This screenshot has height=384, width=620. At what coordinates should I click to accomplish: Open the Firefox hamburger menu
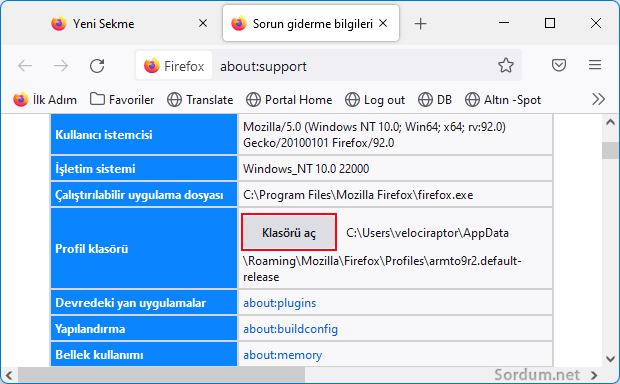tap(595, 65)
